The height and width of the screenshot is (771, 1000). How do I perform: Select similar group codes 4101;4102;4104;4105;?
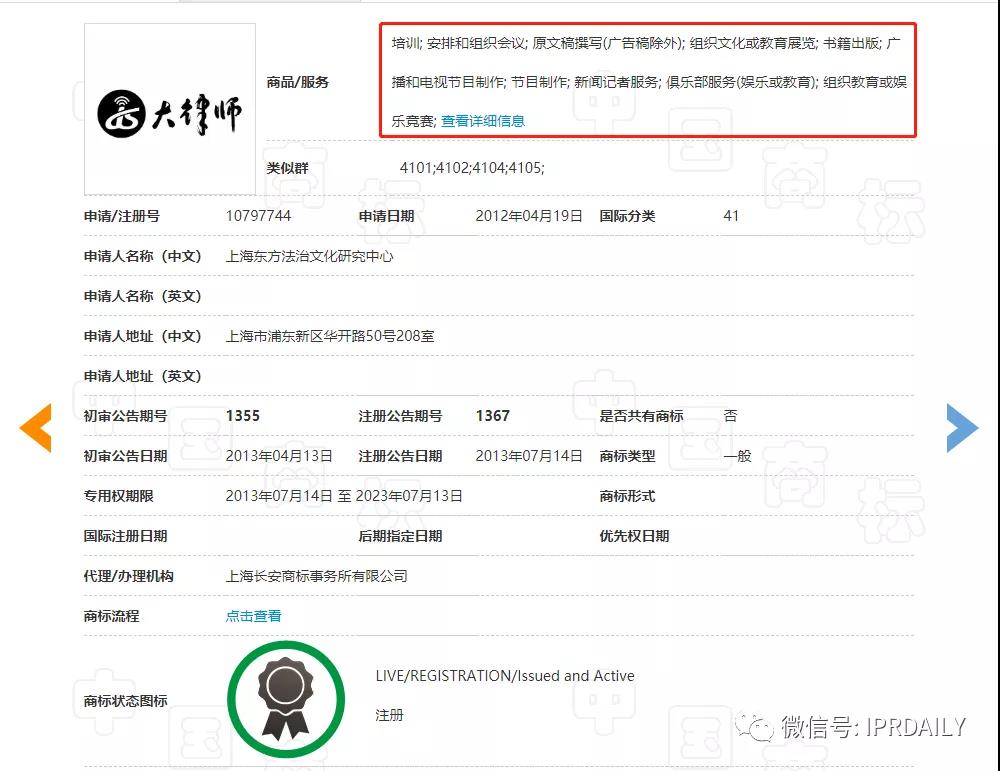pyautogui.click(x=472, y=168)
